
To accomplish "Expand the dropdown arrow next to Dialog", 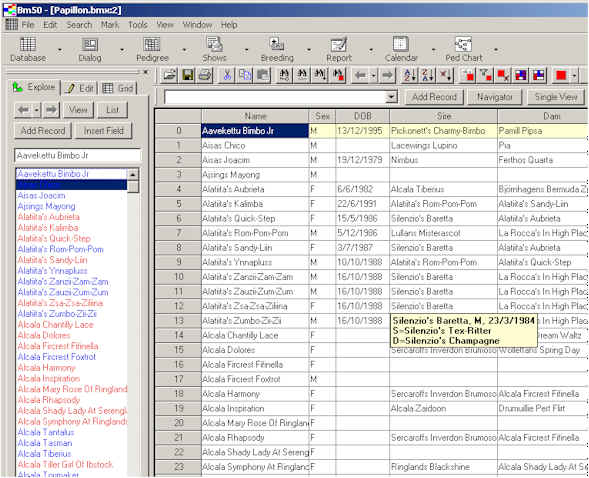I will (122, 50).
